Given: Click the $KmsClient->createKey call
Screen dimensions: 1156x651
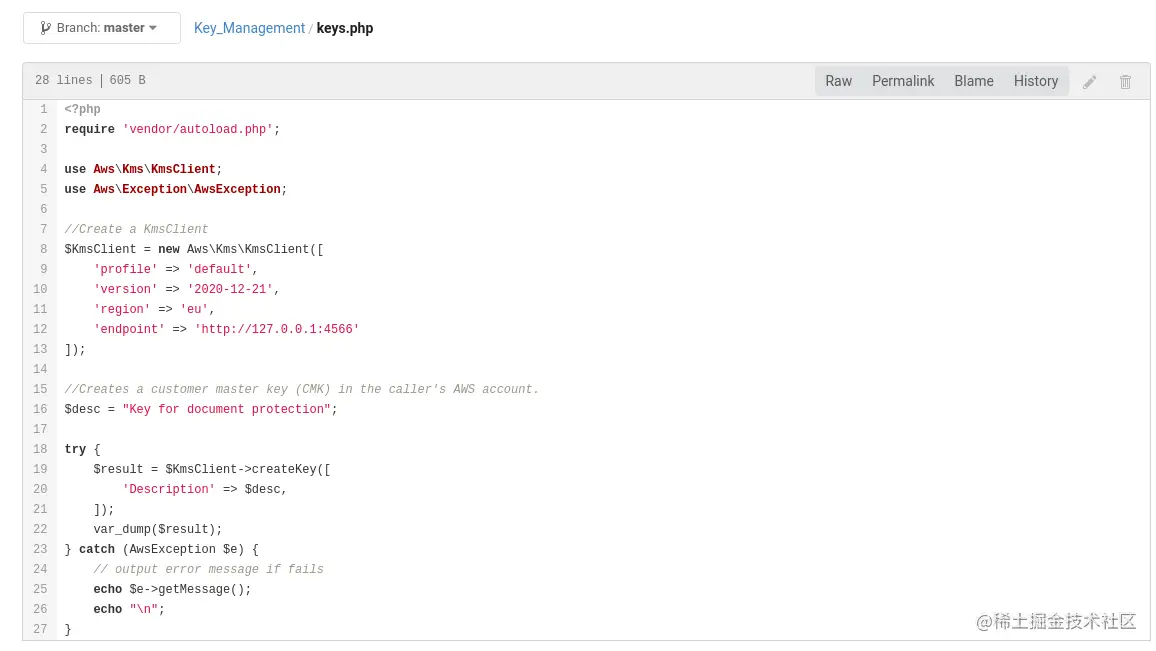Looking at the screenshot, I should coord(248,469).
